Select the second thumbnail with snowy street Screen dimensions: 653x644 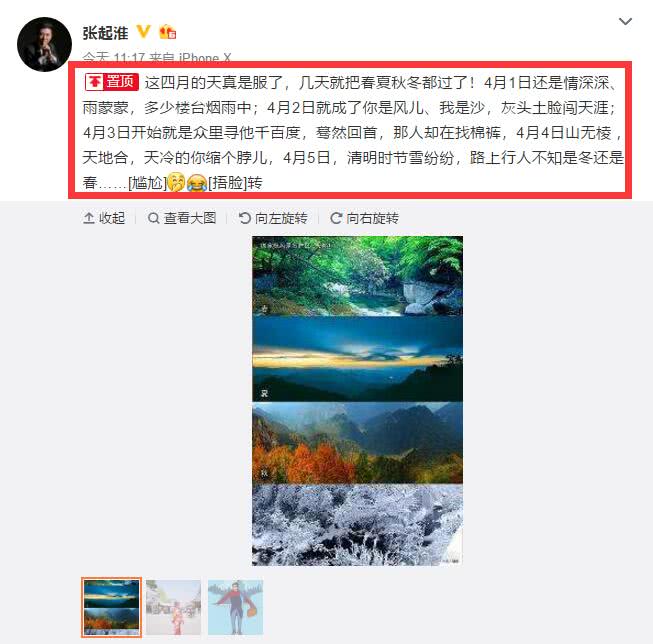pos(173,607)
